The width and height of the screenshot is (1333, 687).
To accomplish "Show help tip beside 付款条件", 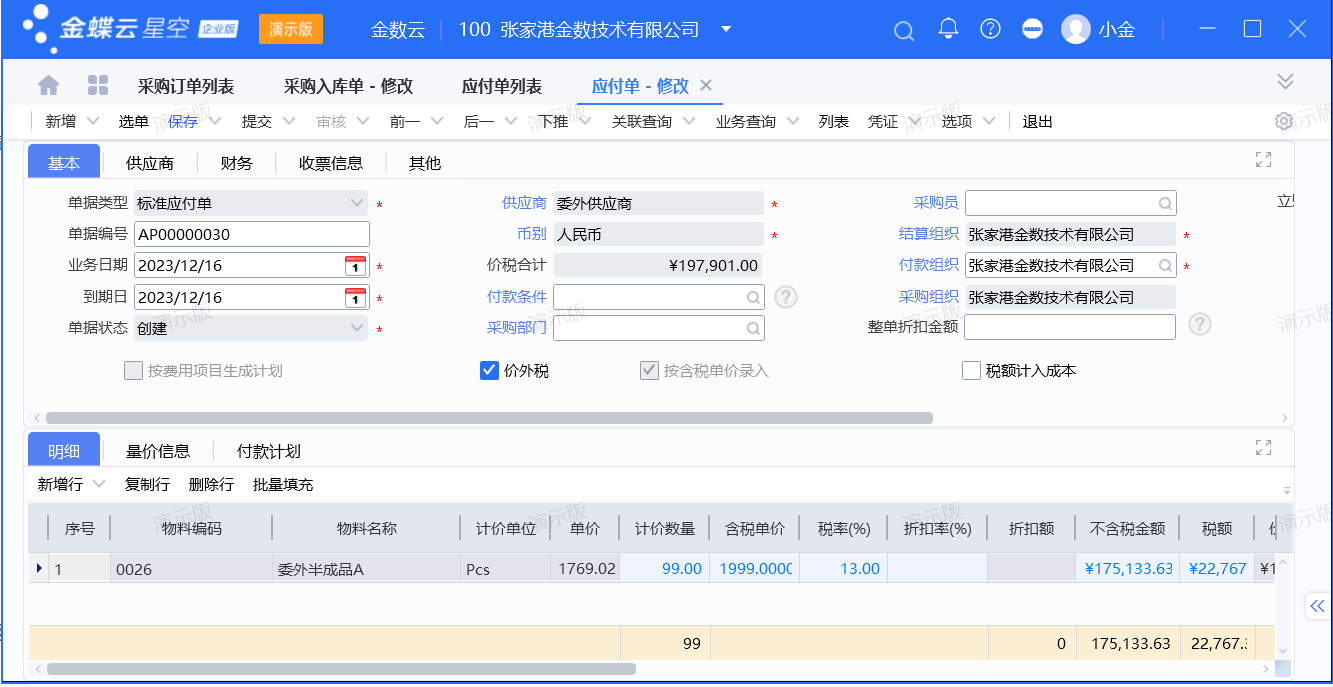I will tap(786, 297).
